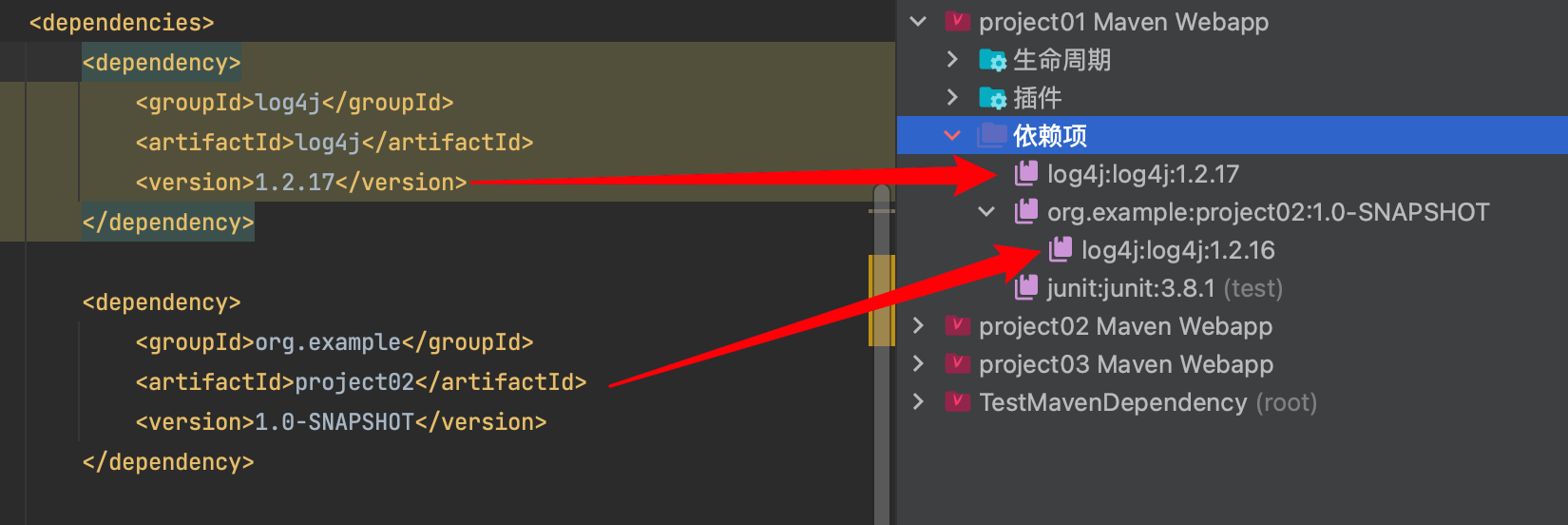Select project02 Maven Webapp in tree
The image size is (1568, 525).
pyautogui.click(x=1125, y=326)
